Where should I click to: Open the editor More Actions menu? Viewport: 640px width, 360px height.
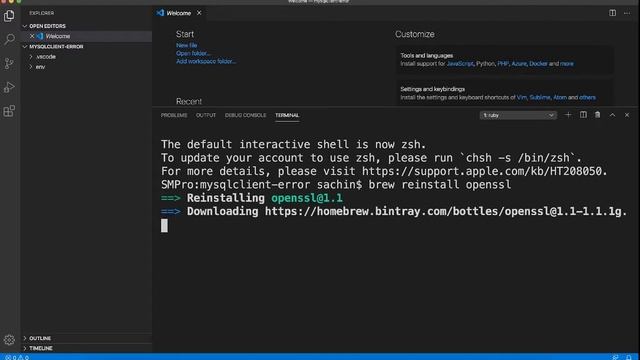[627, 13]
